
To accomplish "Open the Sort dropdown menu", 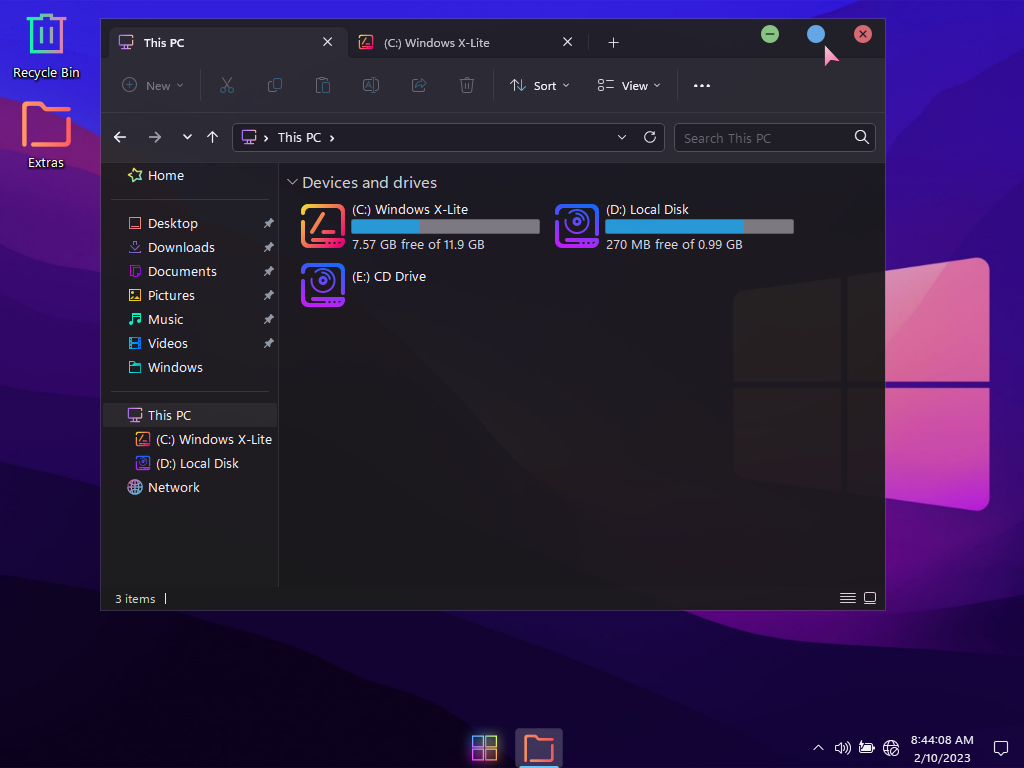I will click(539, 86).
